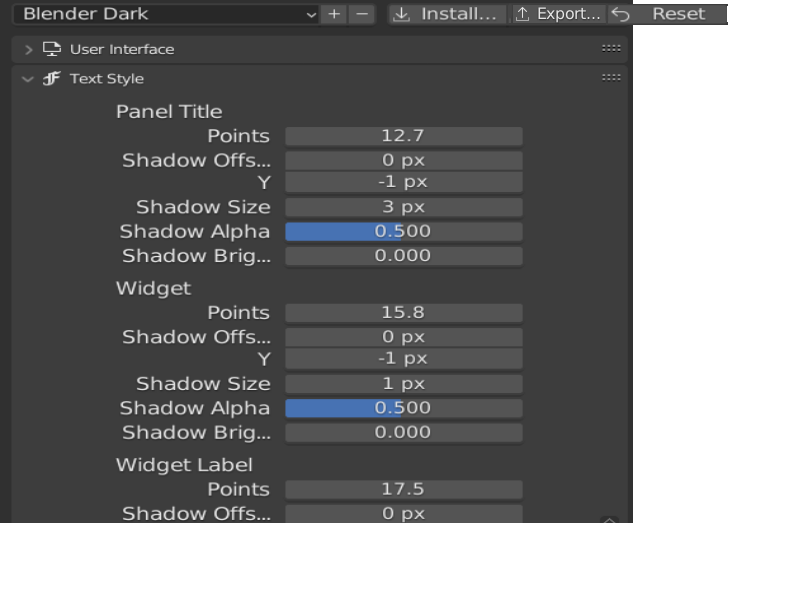
Task: Click Widget Label Points field 17.5
Action: 404,489
